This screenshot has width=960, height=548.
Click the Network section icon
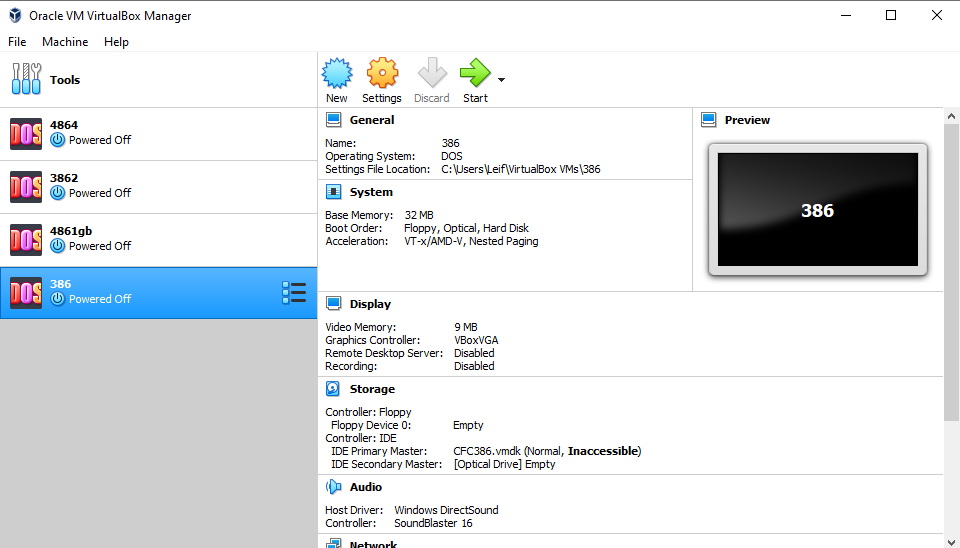click(334, 543)
